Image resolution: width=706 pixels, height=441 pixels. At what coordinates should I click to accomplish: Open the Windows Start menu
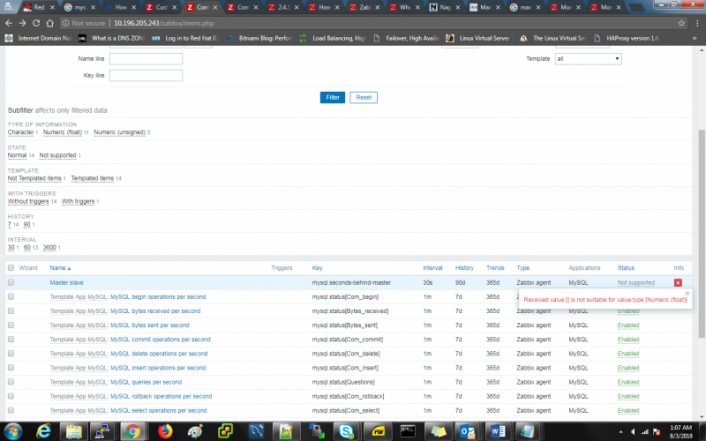(13, 432)
